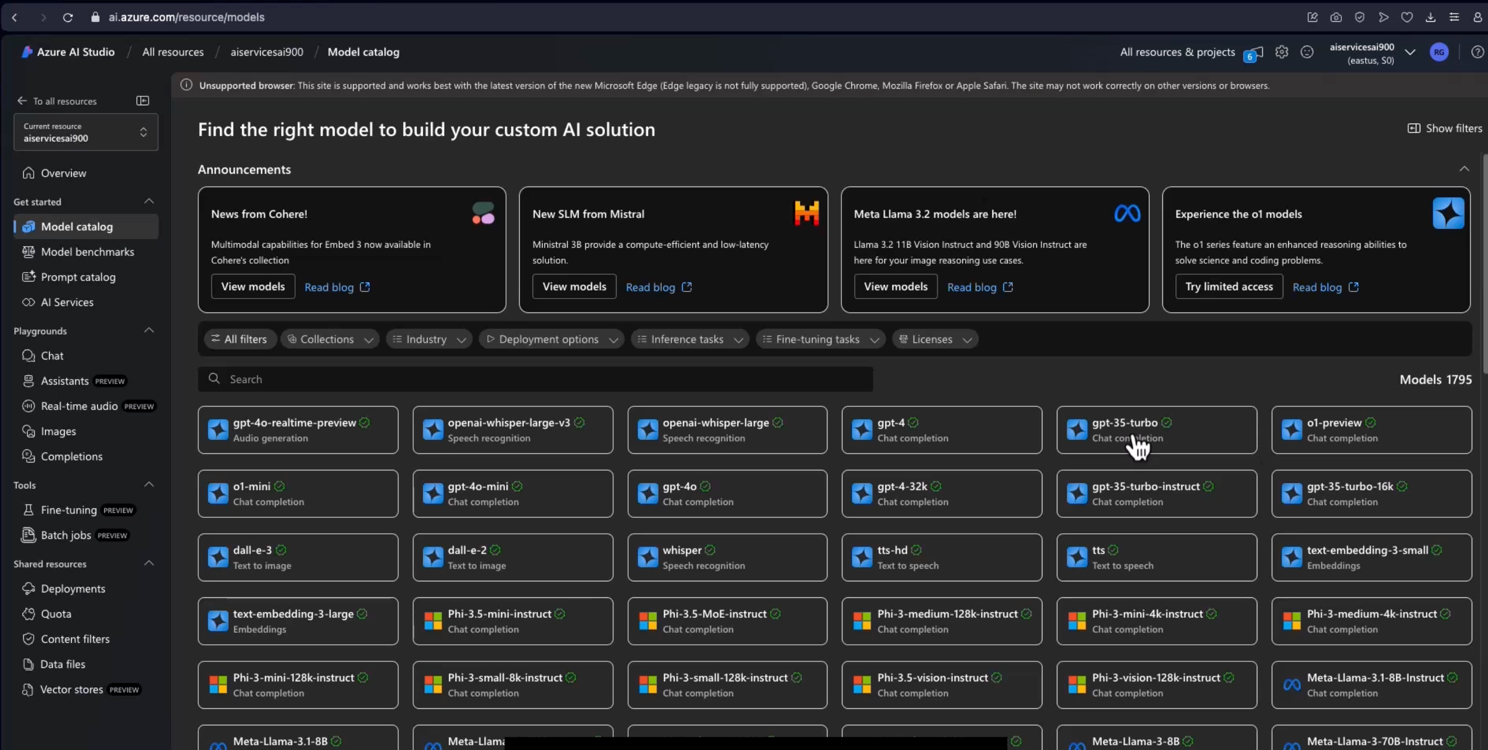The width and height of the screenshot is (1488, 750).
Task: Open the browser downloads icon
Action: point(1430,17)
